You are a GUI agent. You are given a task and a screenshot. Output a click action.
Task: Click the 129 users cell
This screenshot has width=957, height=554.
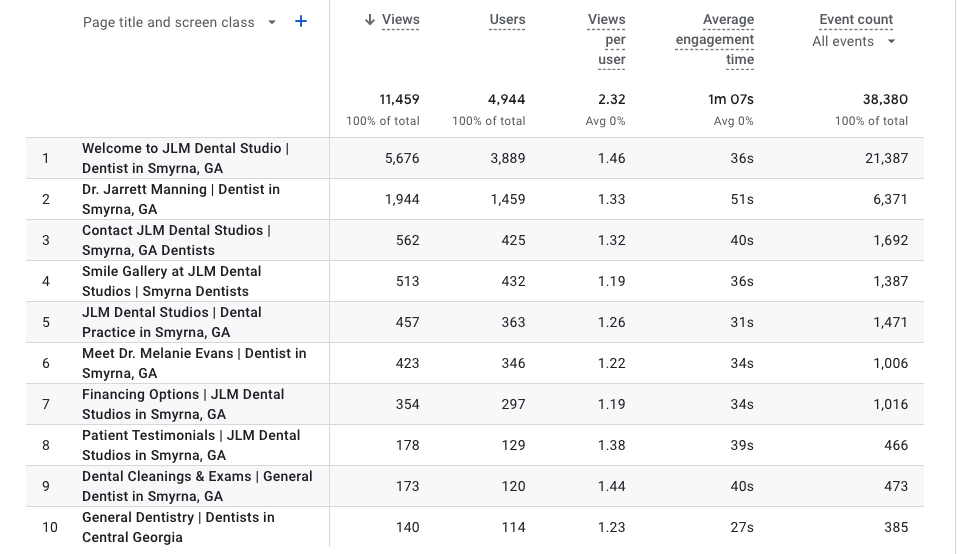coord(513,445)
